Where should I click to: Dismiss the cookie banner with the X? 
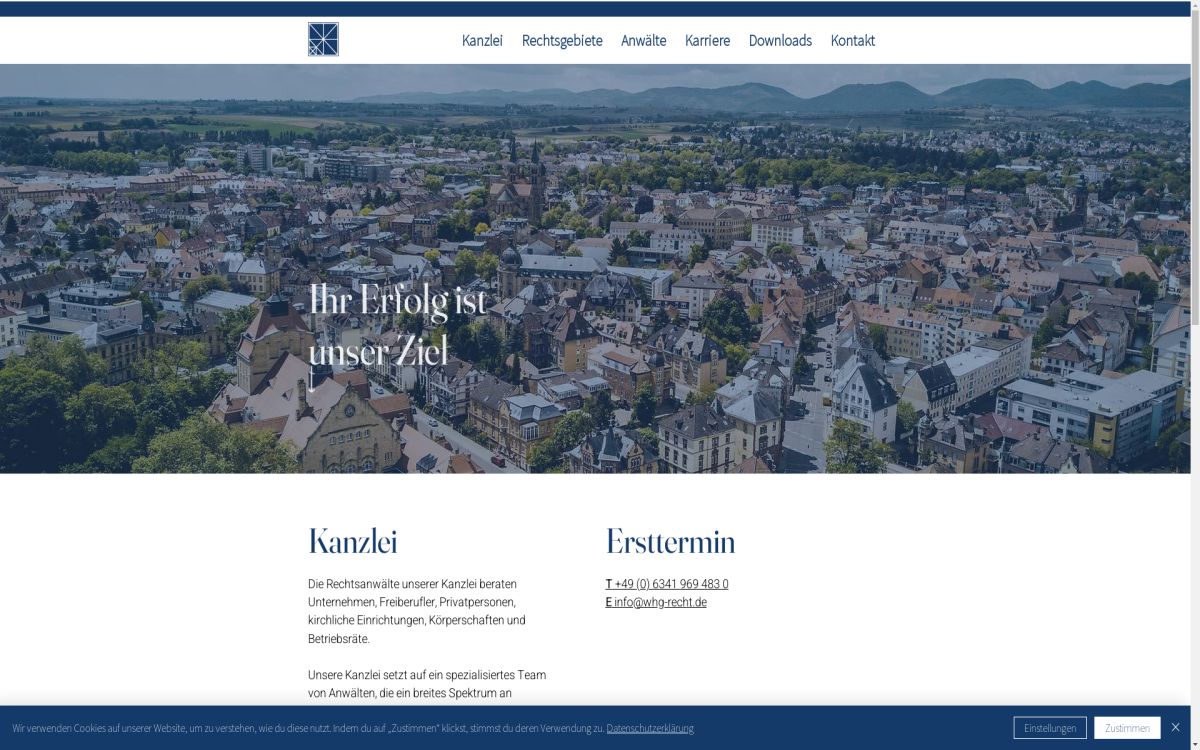coord(1175,727)
